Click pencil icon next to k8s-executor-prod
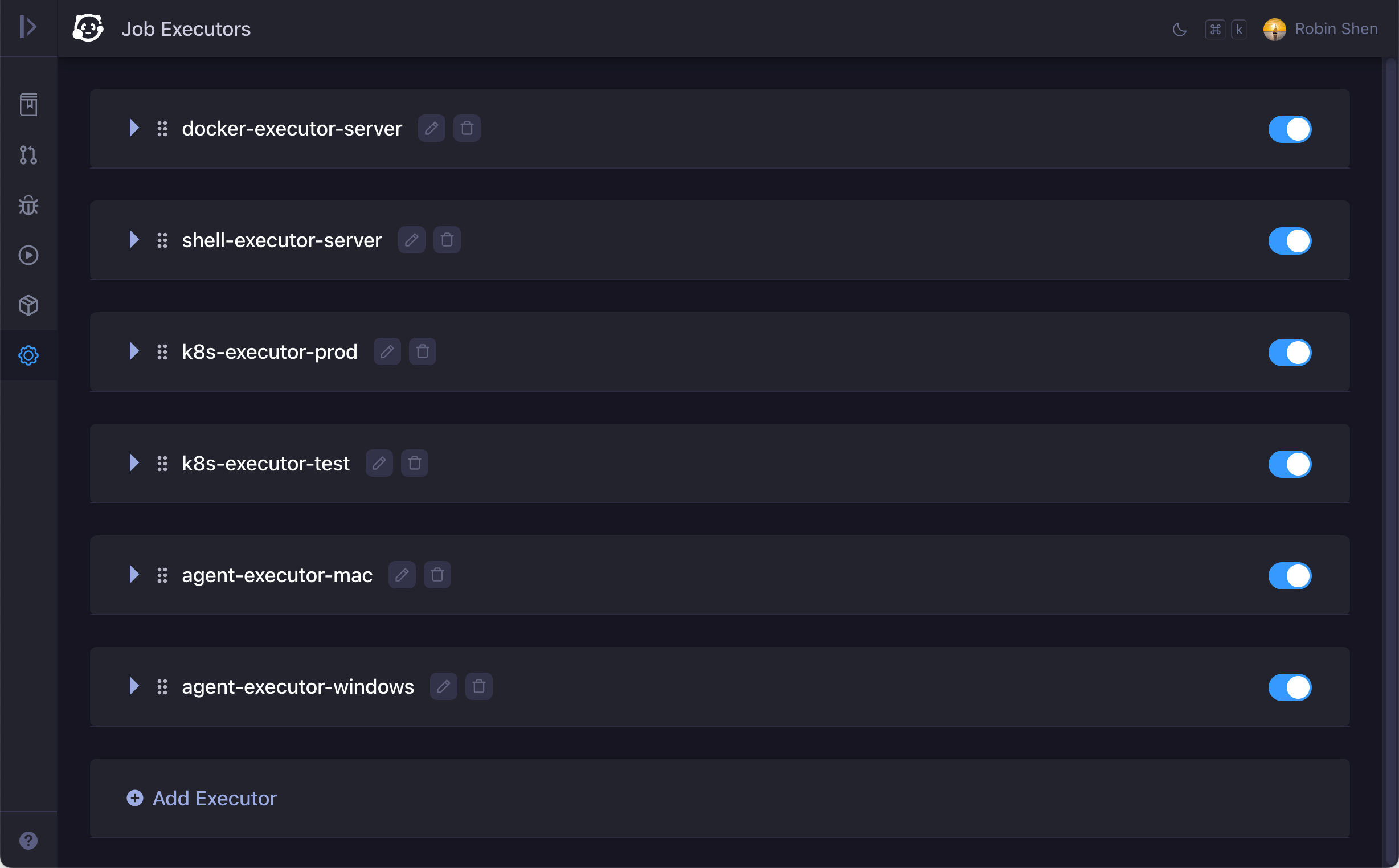1399x868 pixels. [387, 351]
